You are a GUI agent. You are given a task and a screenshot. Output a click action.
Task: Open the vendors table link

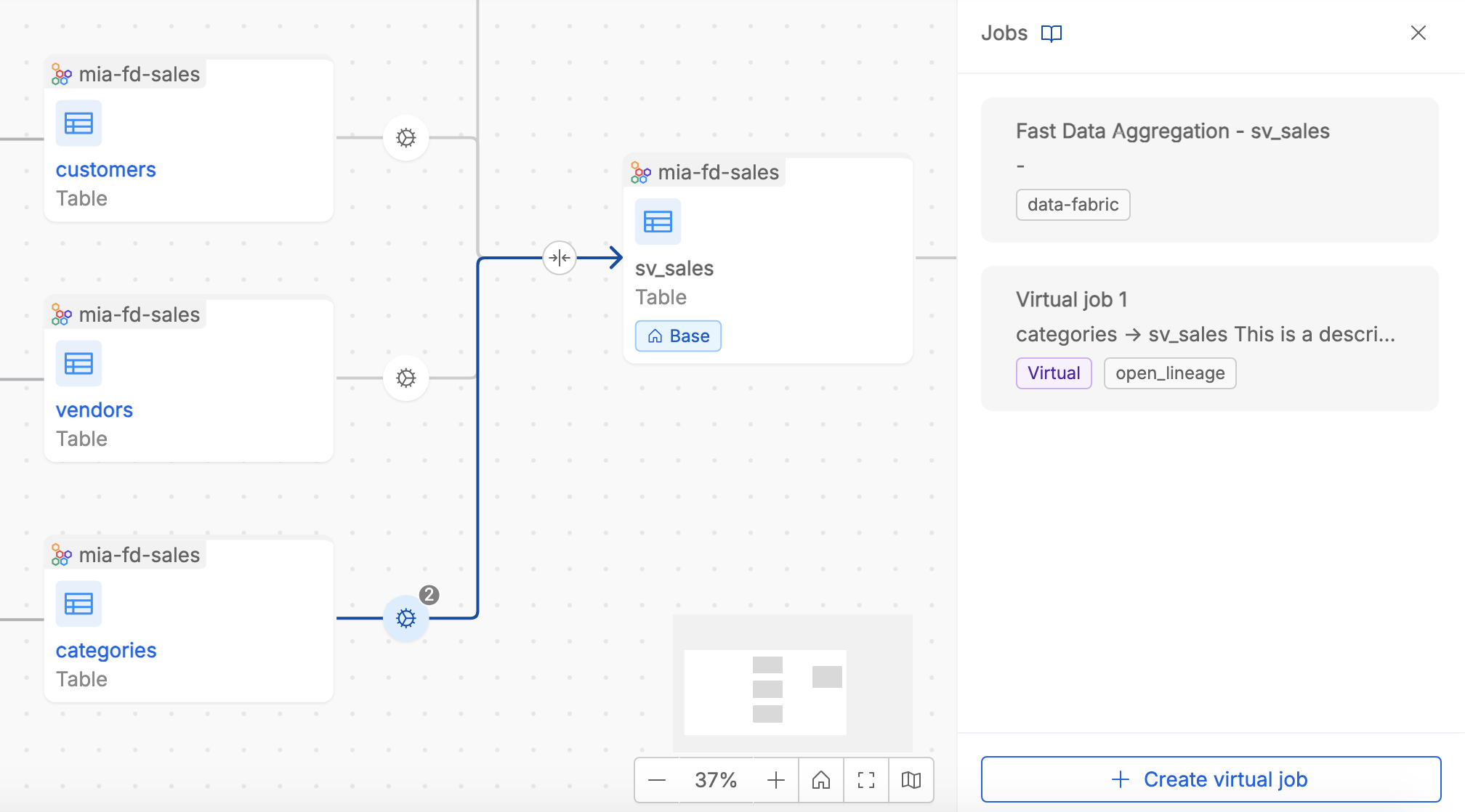(x=94, y=410)
